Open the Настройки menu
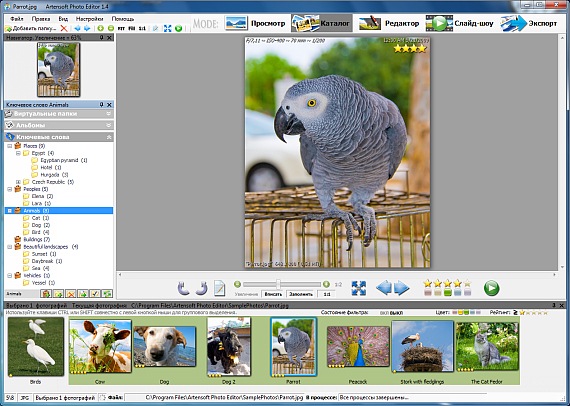570x406 pixels. click(x=89, y=19)
